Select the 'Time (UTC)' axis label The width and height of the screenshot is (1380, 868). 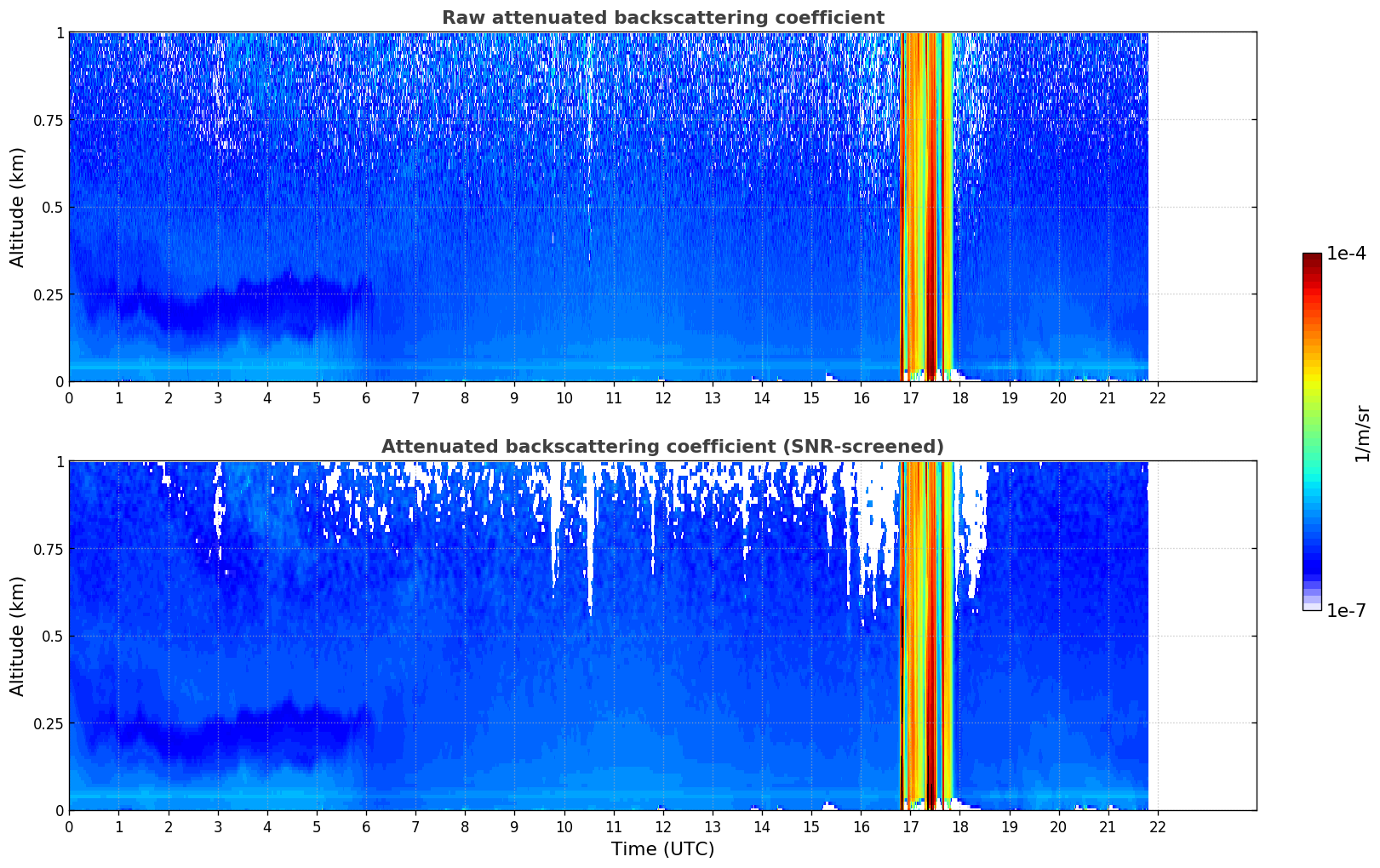click(662, 849)
